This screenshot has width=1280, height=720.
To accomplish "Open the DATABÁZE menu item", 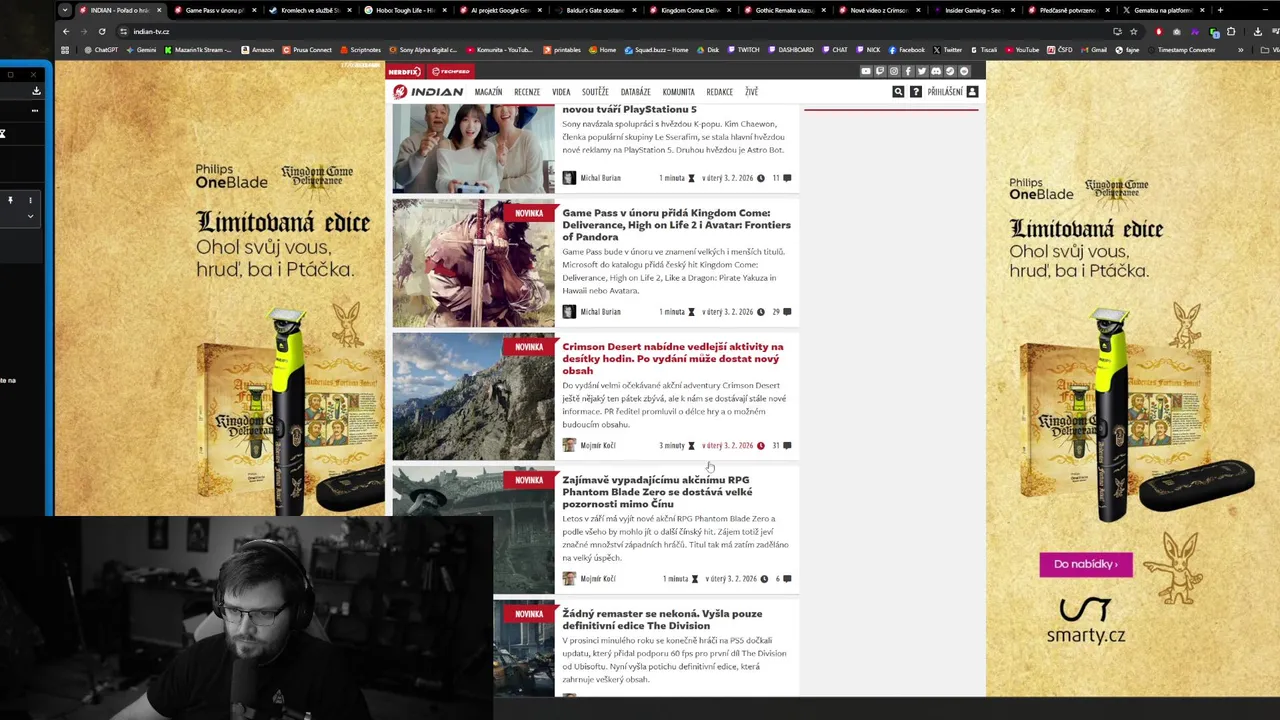I will [x=635, y=92].
